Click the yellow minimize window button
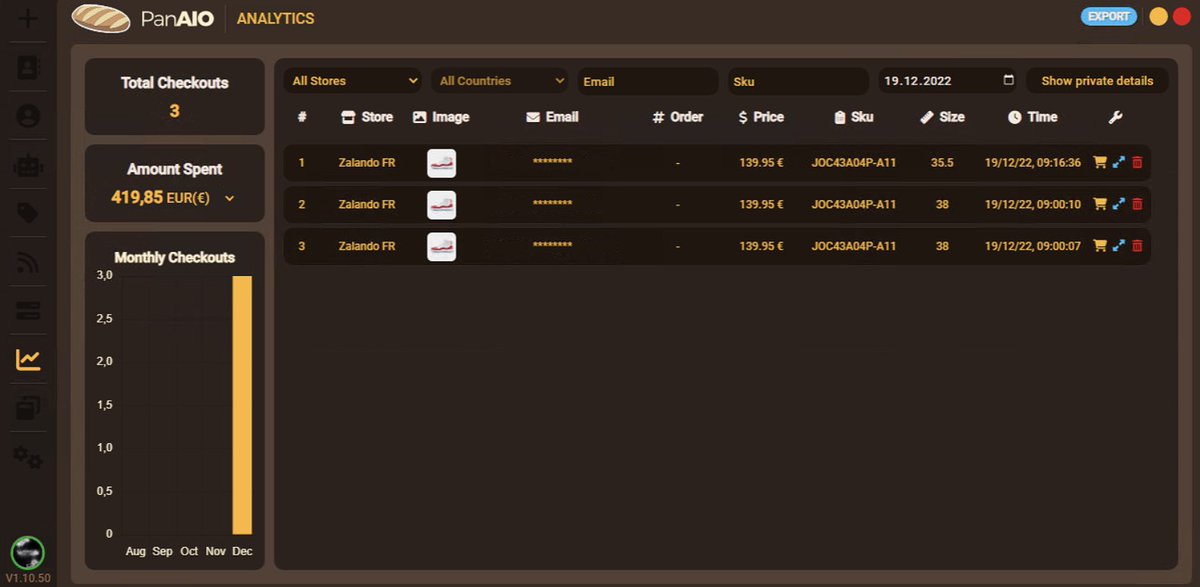Image resolution: width=1200 pixels, height=587 pixels. pos(1159,16)
